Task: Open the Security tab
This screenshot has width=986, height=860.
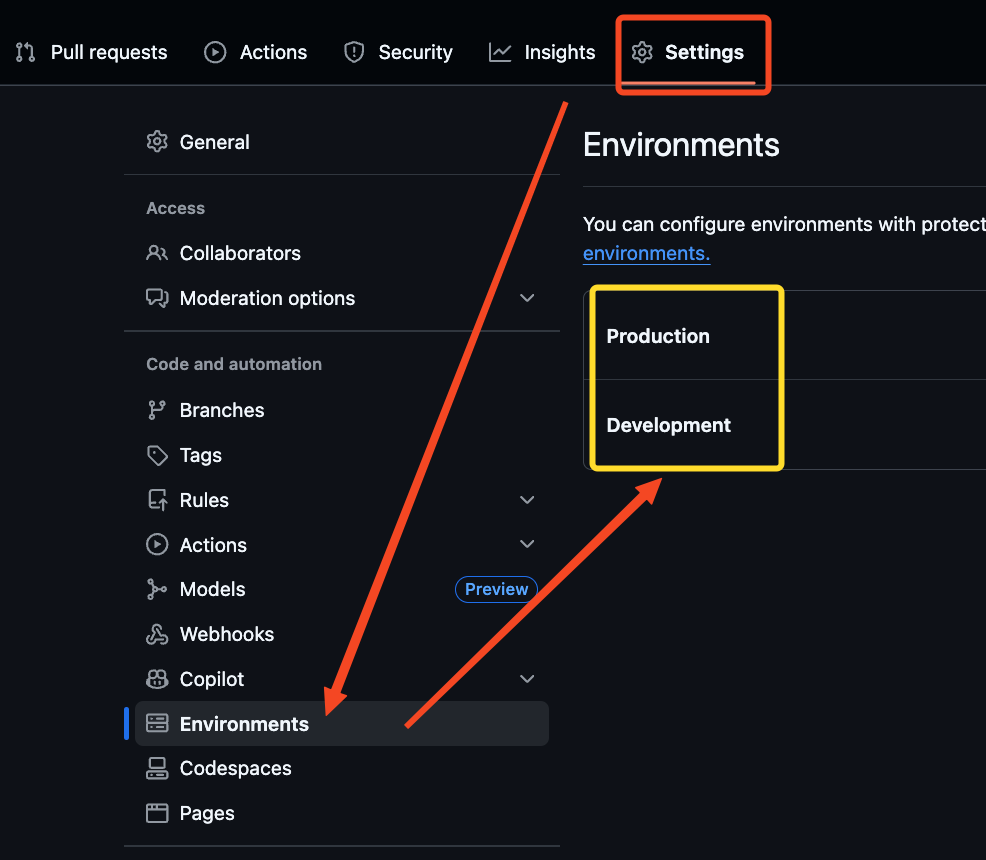Action: click(x=398, y=52)
